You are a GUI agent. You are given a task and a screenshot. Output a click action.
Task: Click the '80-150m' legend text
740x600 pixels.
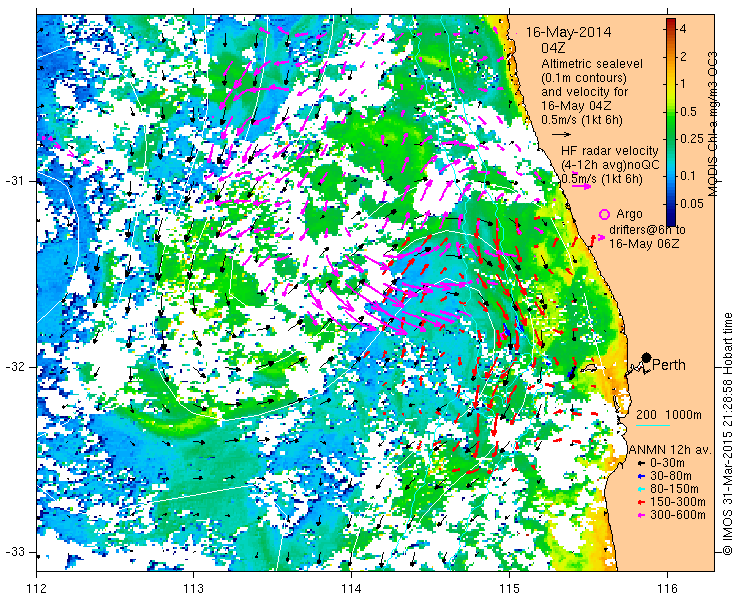coord(674,489)
